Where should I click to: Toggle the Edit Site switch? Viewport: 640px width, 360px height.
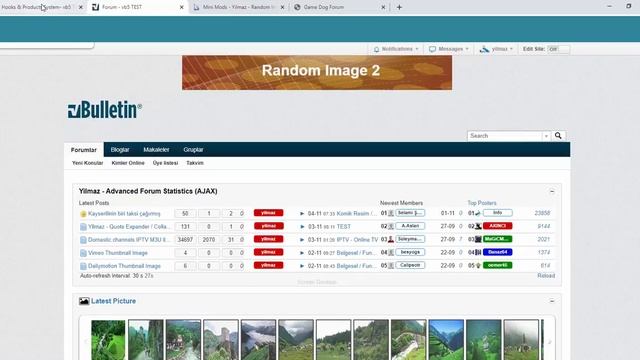(x=558, y=49)
